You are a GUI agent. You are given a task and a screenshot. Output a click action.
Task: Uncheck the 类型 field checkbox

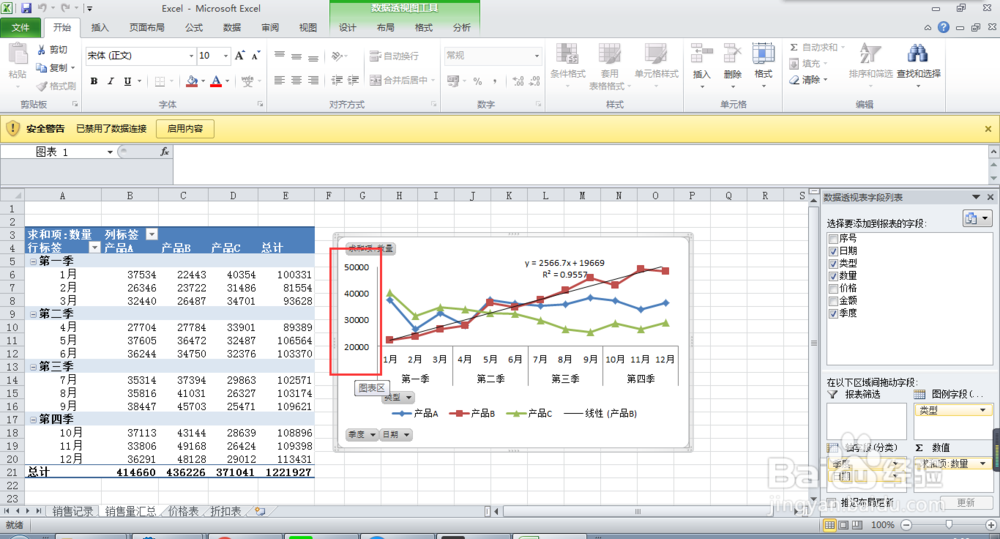point(833,263)
